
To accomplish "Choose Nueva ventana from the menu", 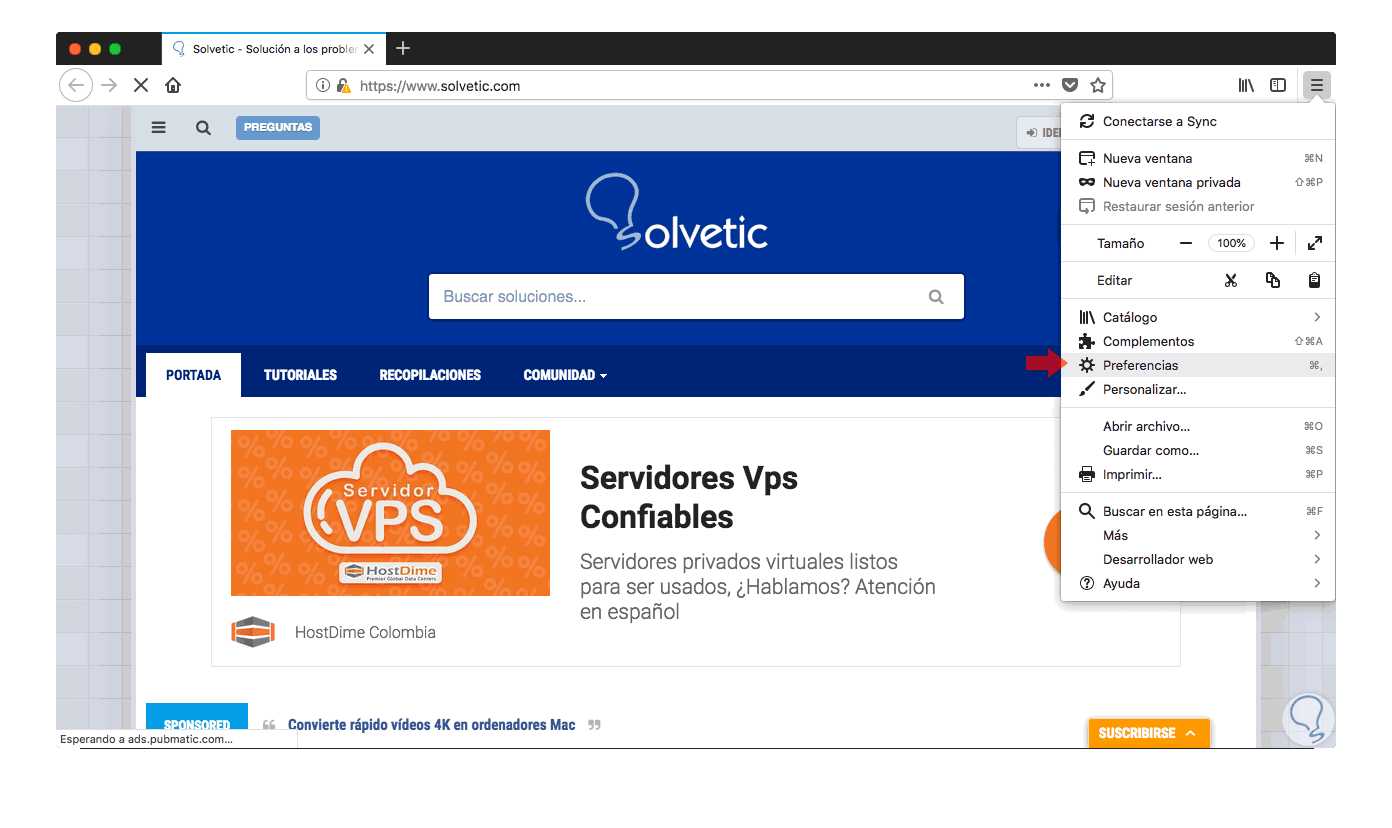I will (x=1198, y=158).
